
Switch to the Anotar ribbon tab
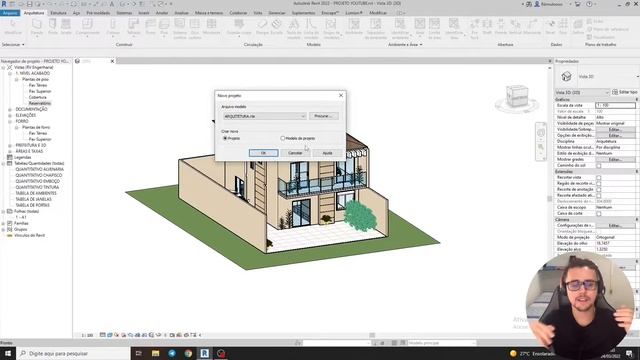point(162,13)
